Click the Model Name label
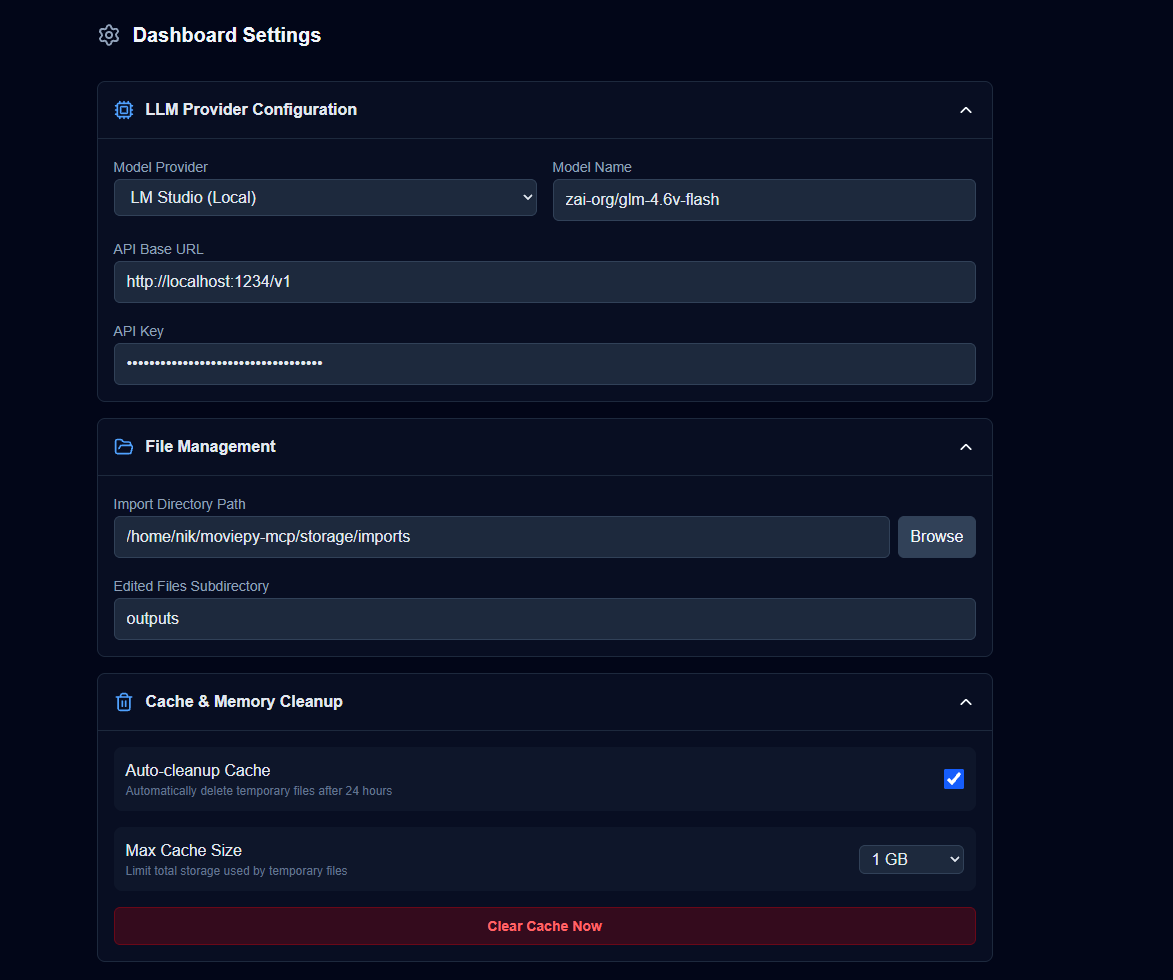 click(592, 167)
